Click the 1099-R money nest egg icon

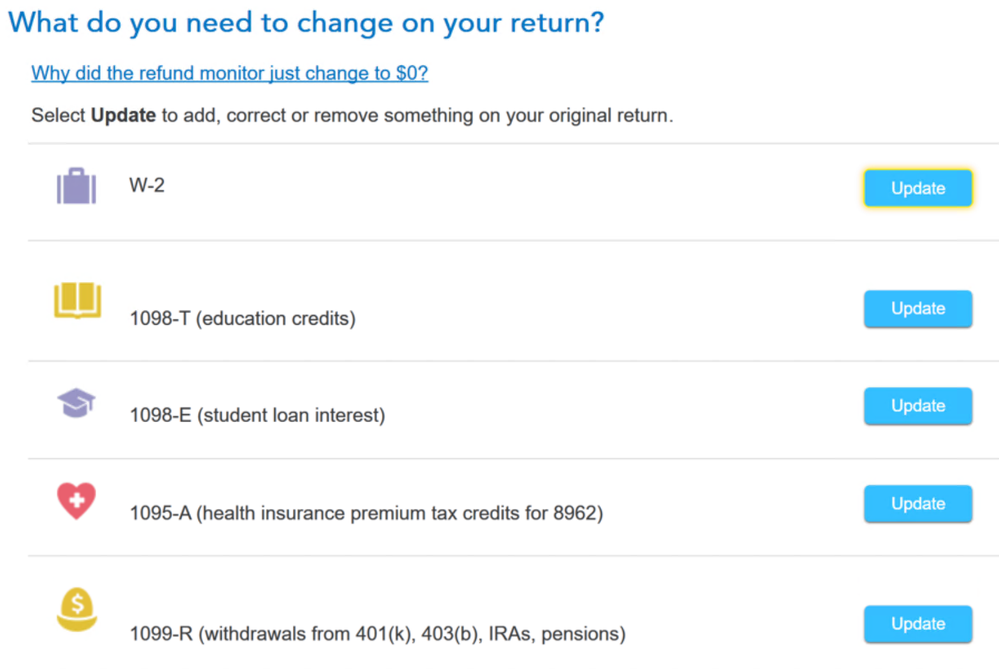pos(76,609)
